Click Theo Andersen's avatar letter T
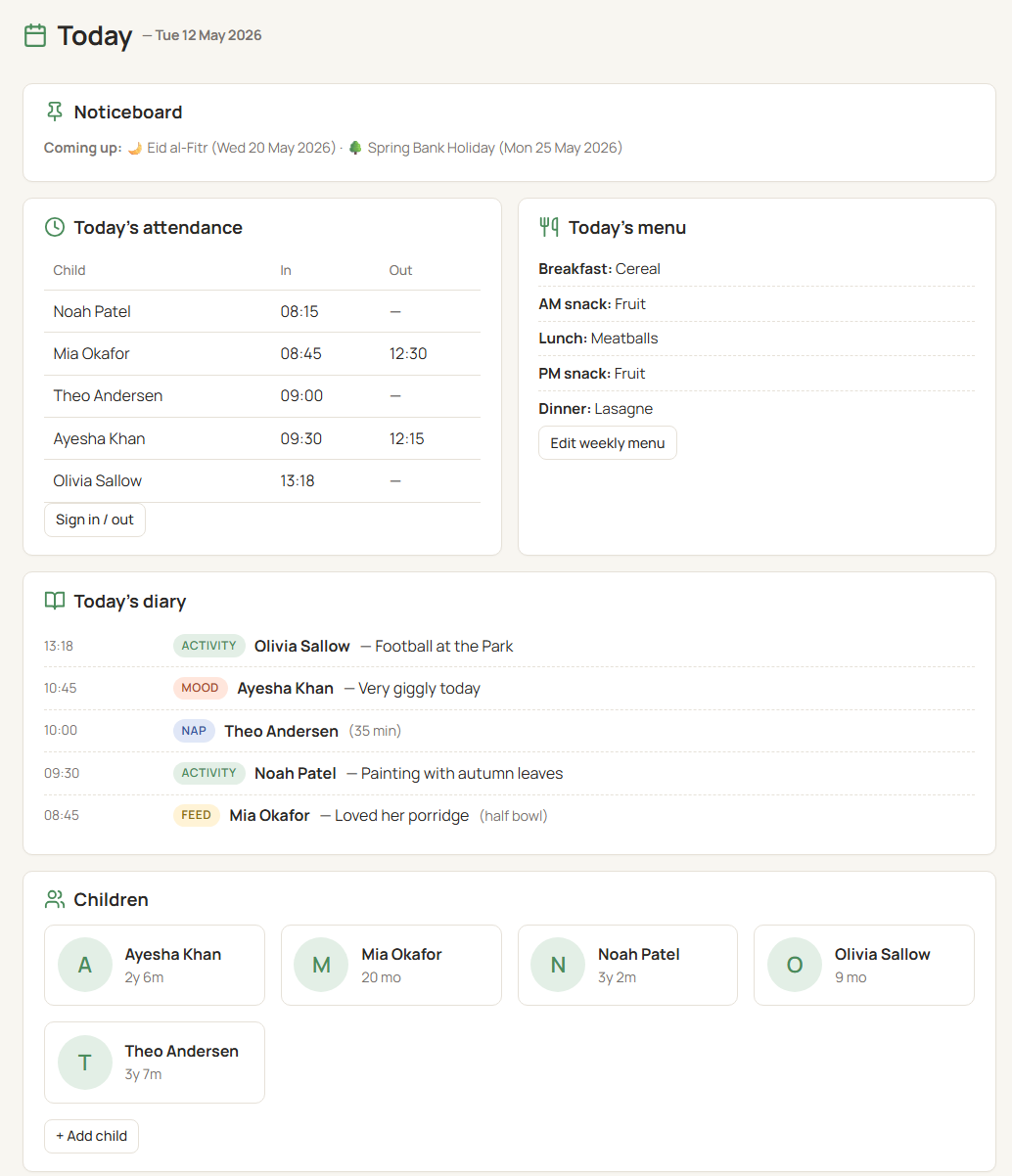This screenshot has height=1176, width=1012. 85,1062
